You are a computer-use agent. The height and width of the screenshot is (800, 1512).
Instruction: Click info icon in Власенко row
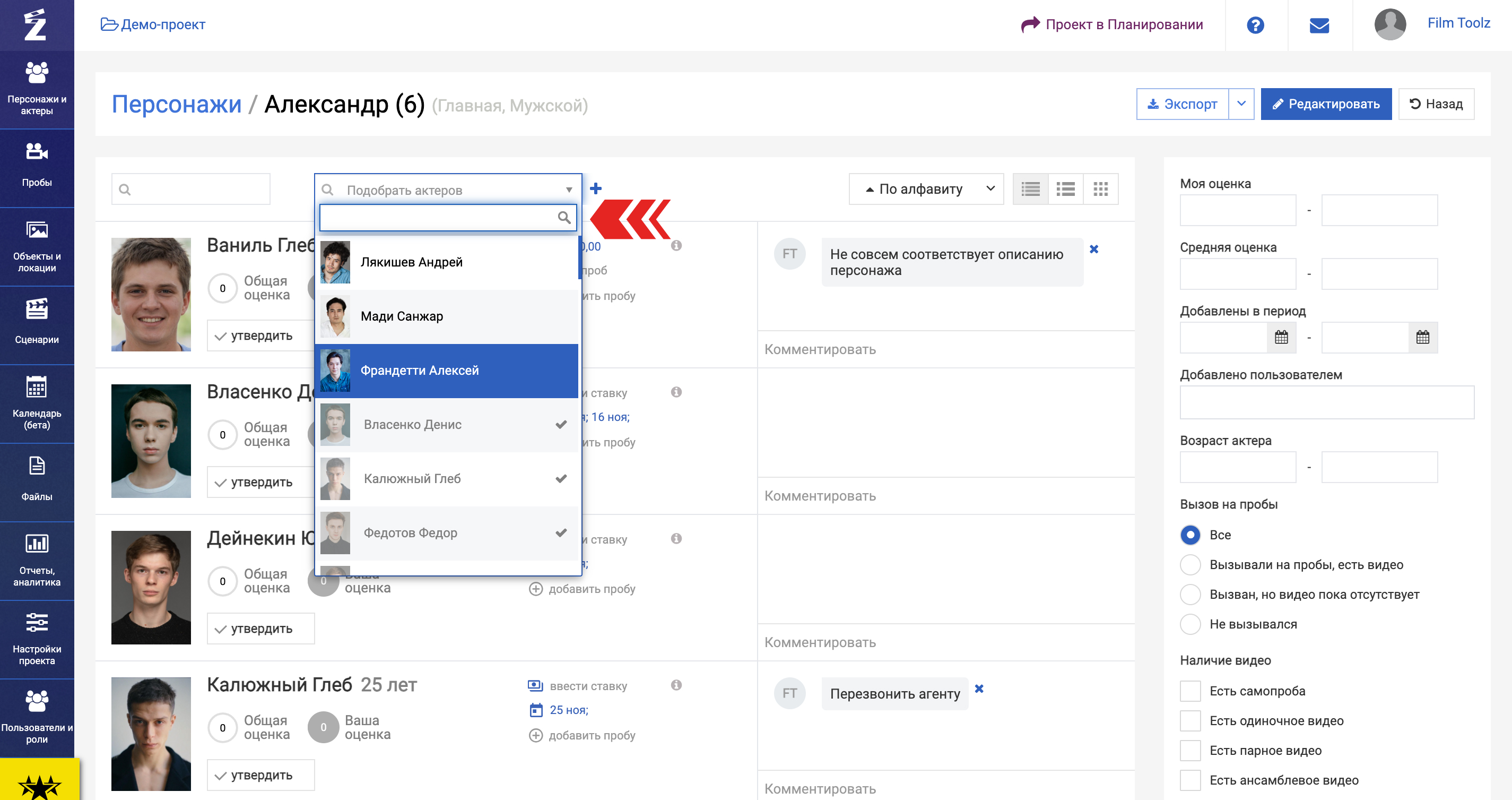676,392
